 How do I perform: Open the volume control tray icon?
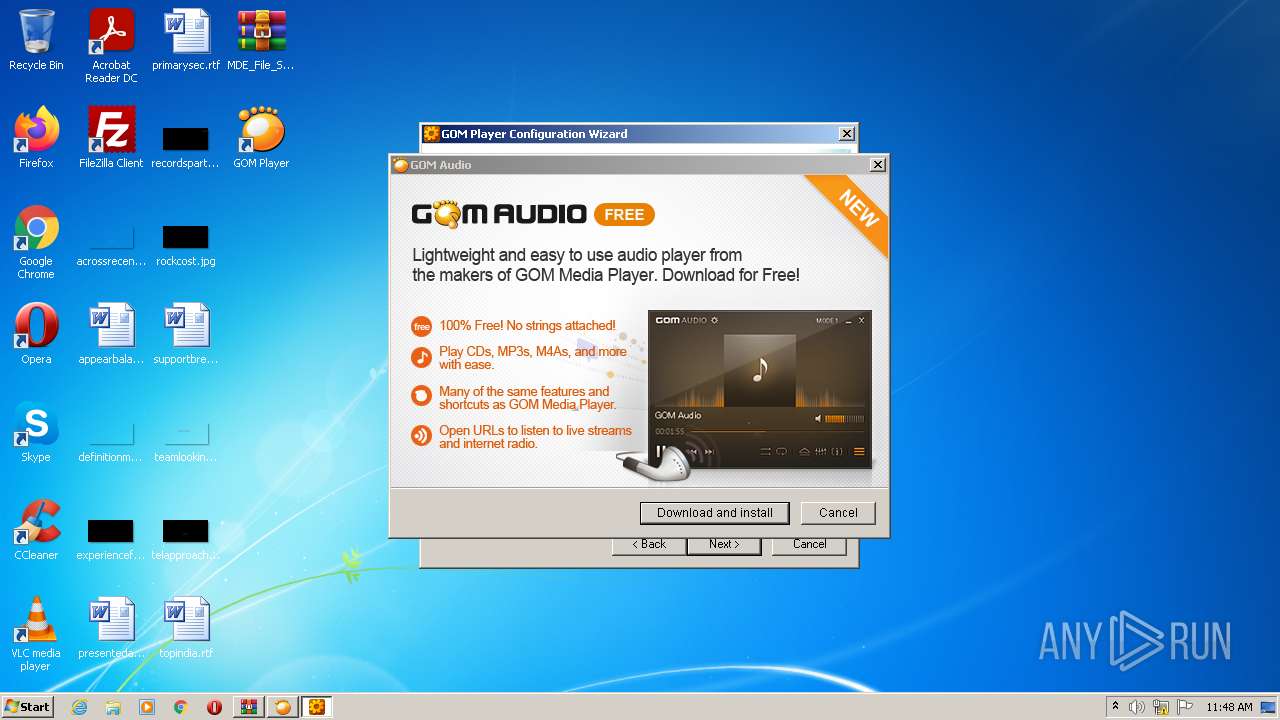coord(1137,707)
